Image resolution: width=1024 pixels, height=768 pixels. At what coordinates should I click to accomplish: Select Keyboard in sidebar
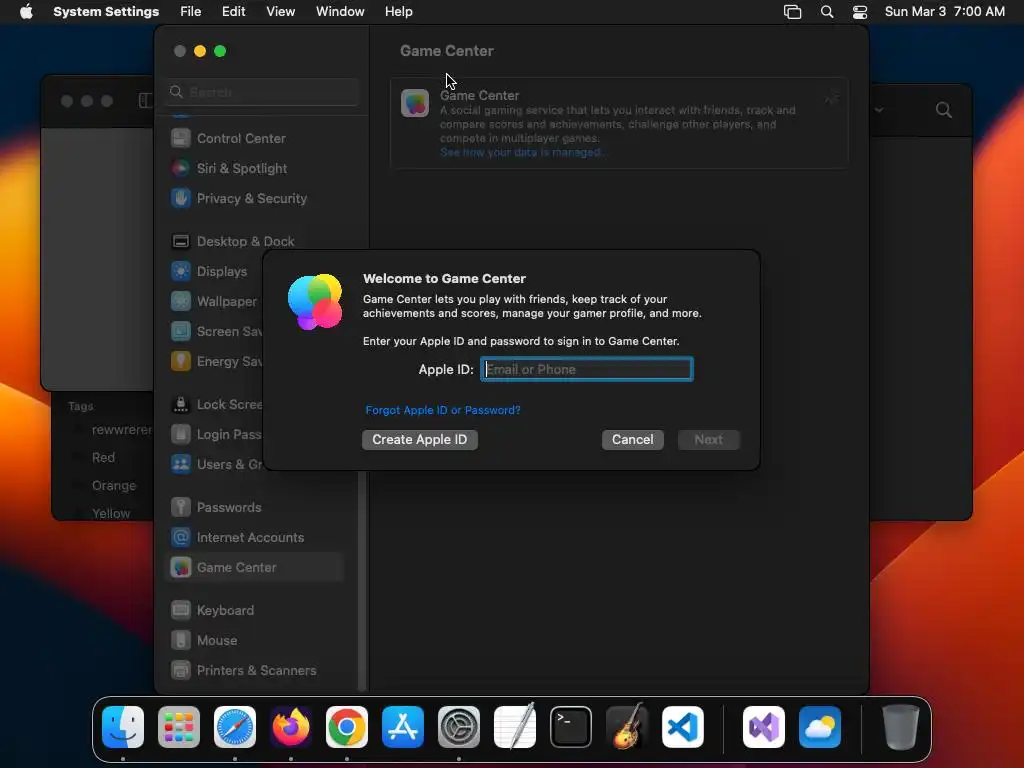[255, 611]
